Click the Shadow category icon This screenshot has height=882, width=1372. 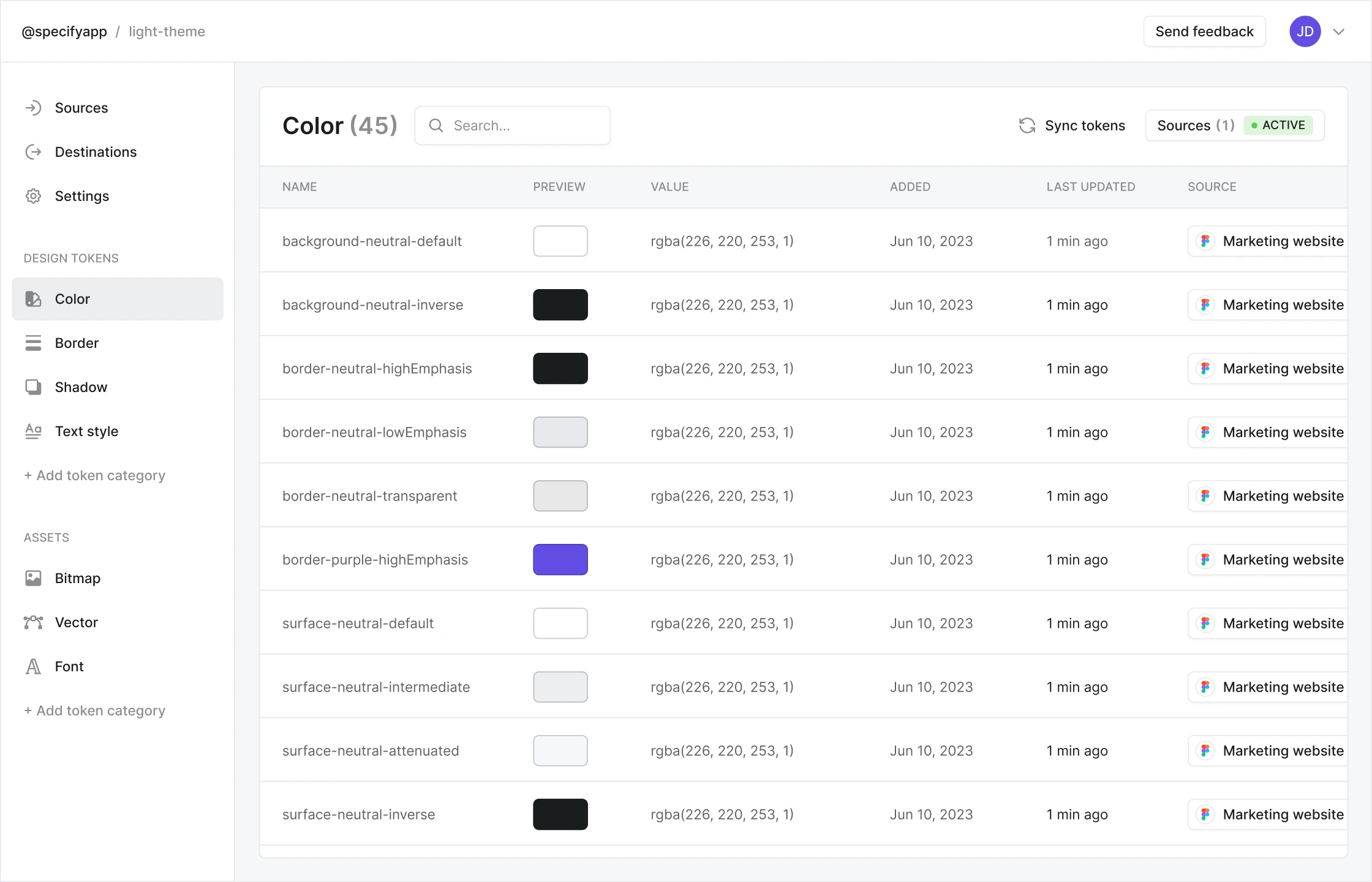[x=33, y=387]
